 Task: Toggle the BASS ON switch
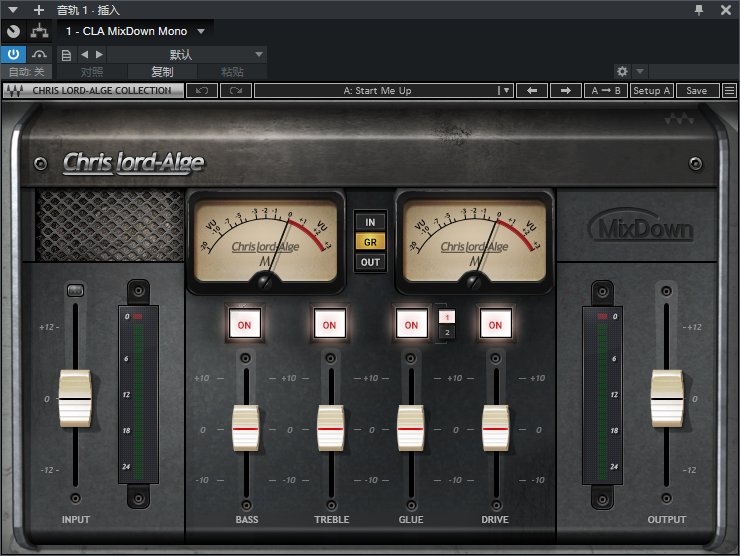[244, 324]
